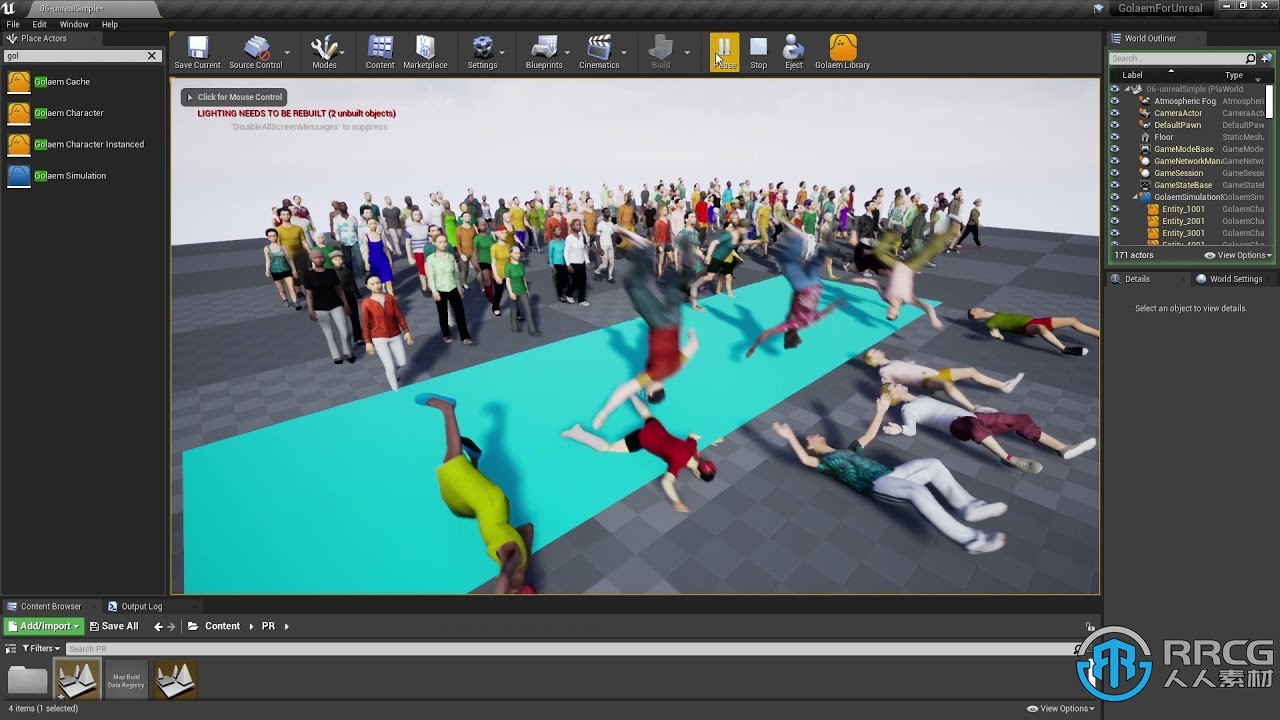Image resolution: width=1280 pixels, height=720 pixels.
Task: Pause the running simulation
Action: pos(724,52)
